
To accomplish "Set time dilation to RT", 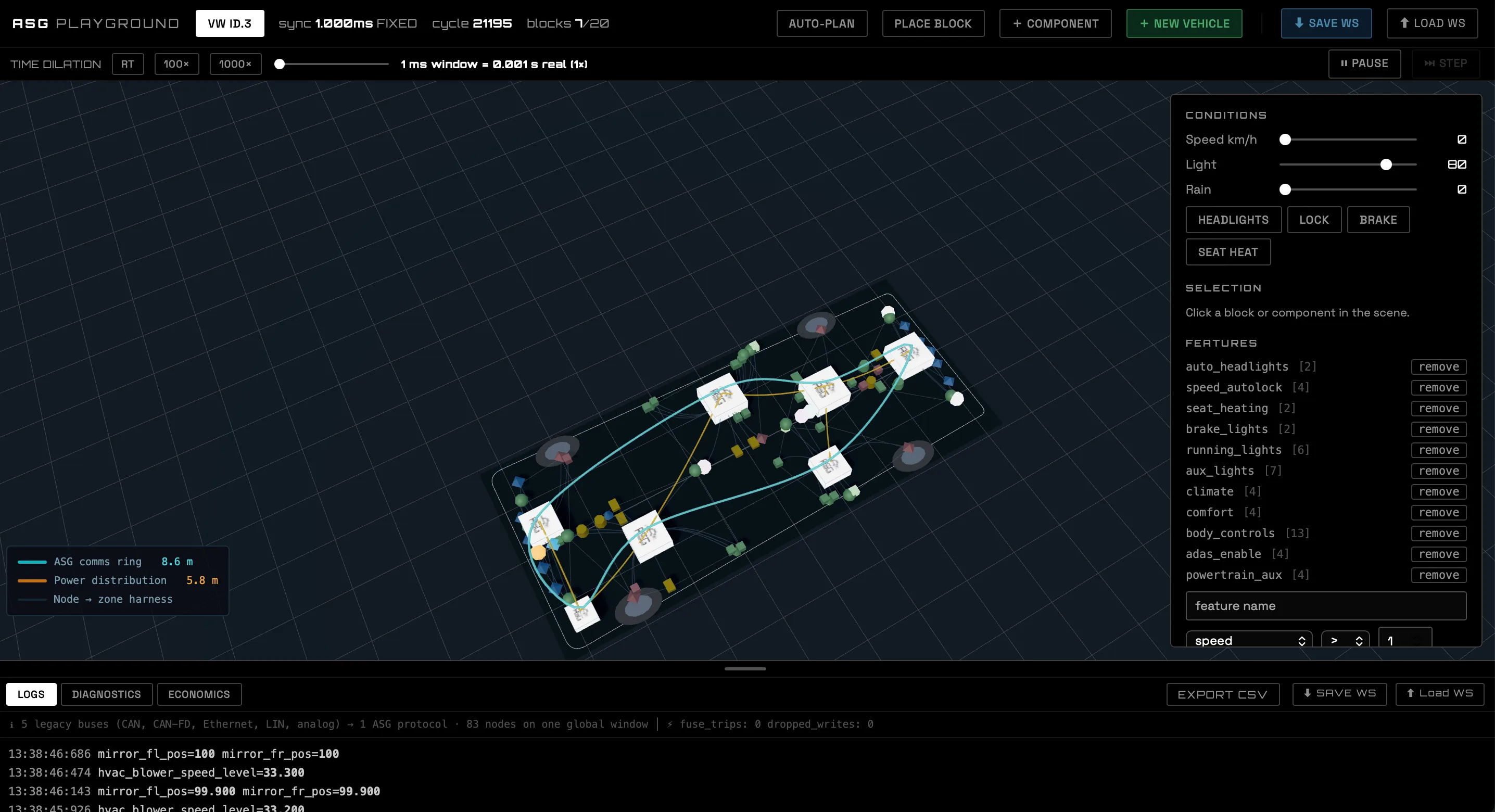I will 128,64.
